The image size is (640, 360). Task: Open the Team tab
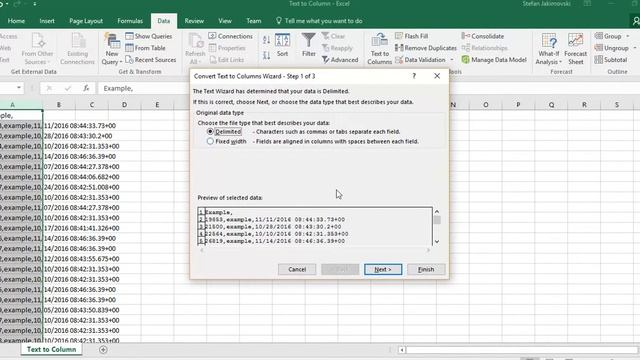pos(253,21)
